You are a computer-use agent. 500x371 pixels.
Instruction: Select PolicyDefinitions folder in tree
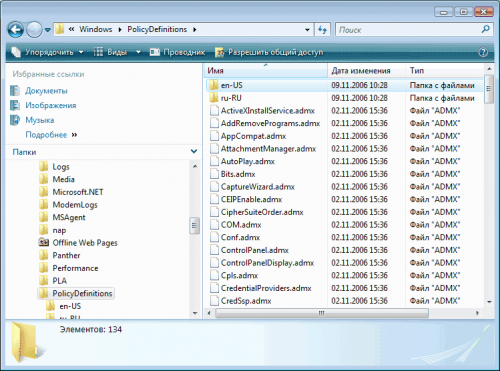(82, 293)
